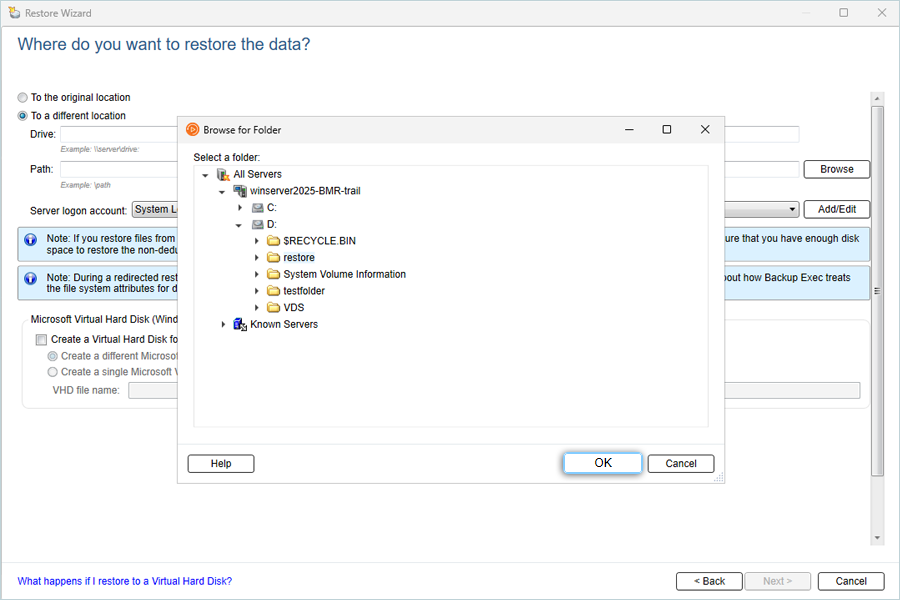Expand the Known Servers node
900x600 pixels.
click(223, 324)
